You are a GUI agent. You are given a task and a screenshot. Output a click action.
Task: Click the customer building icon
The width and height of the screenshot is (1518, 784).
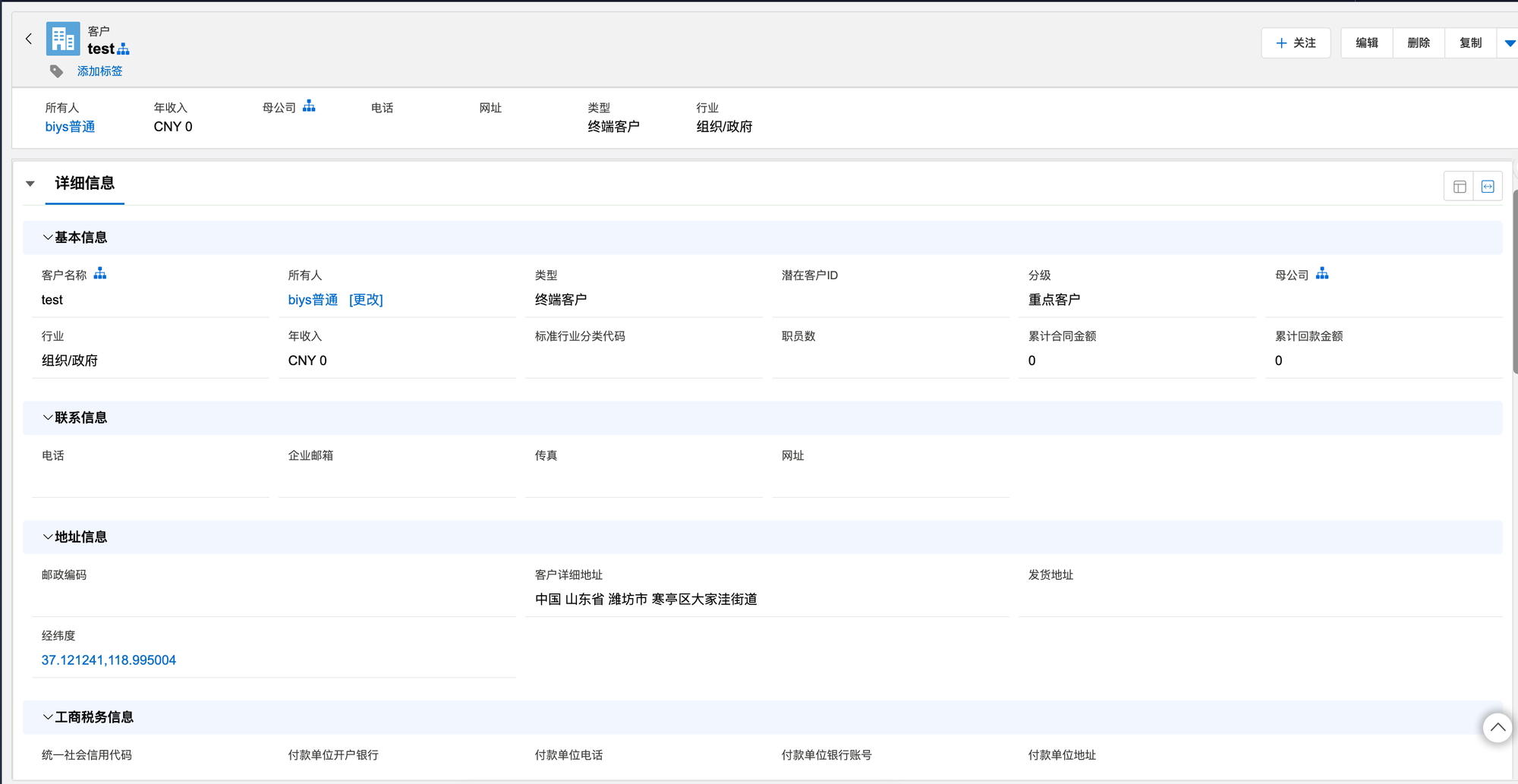click(63, 39)
